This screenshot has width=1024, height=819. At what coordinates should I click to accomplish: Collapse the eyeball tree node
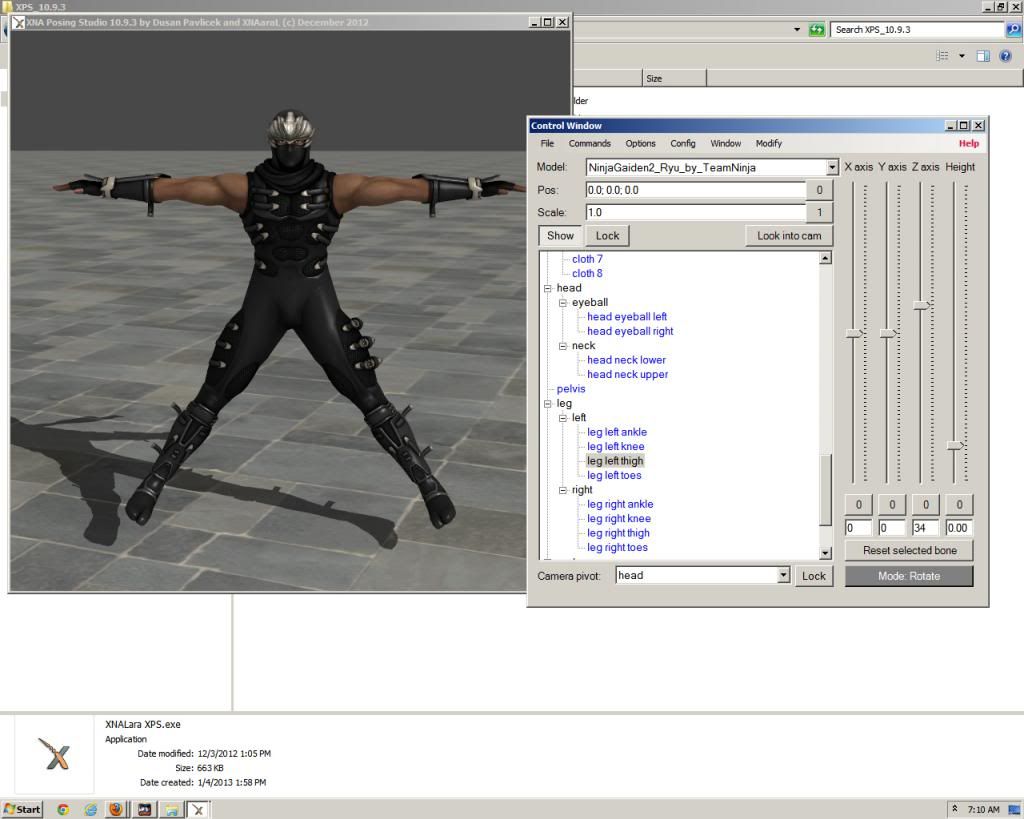(563, 302)
